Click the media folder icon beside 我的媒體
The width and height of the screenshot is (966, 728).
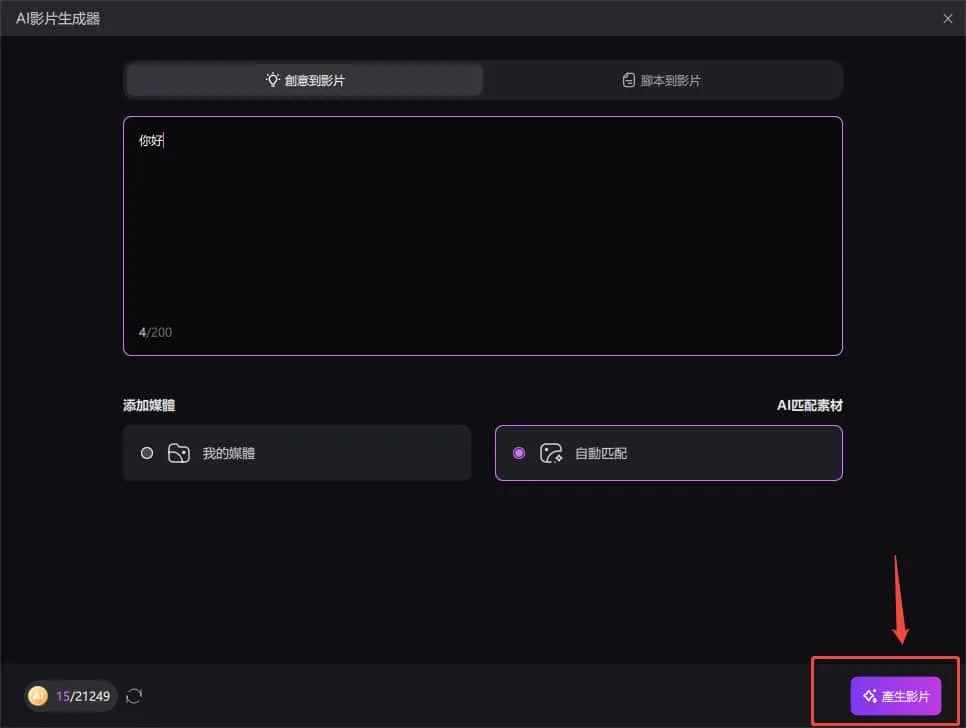(180, 452)
